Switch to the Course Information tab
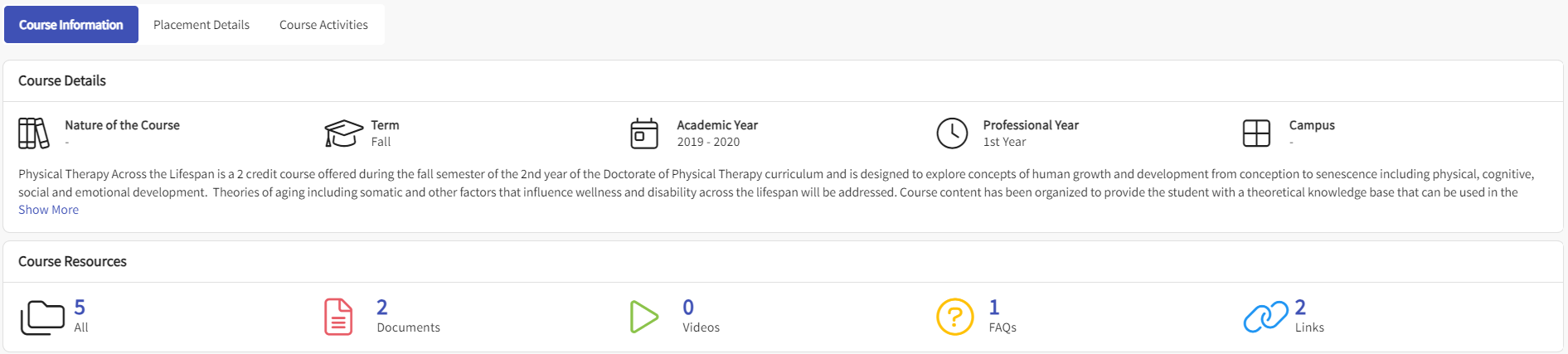 71,25
